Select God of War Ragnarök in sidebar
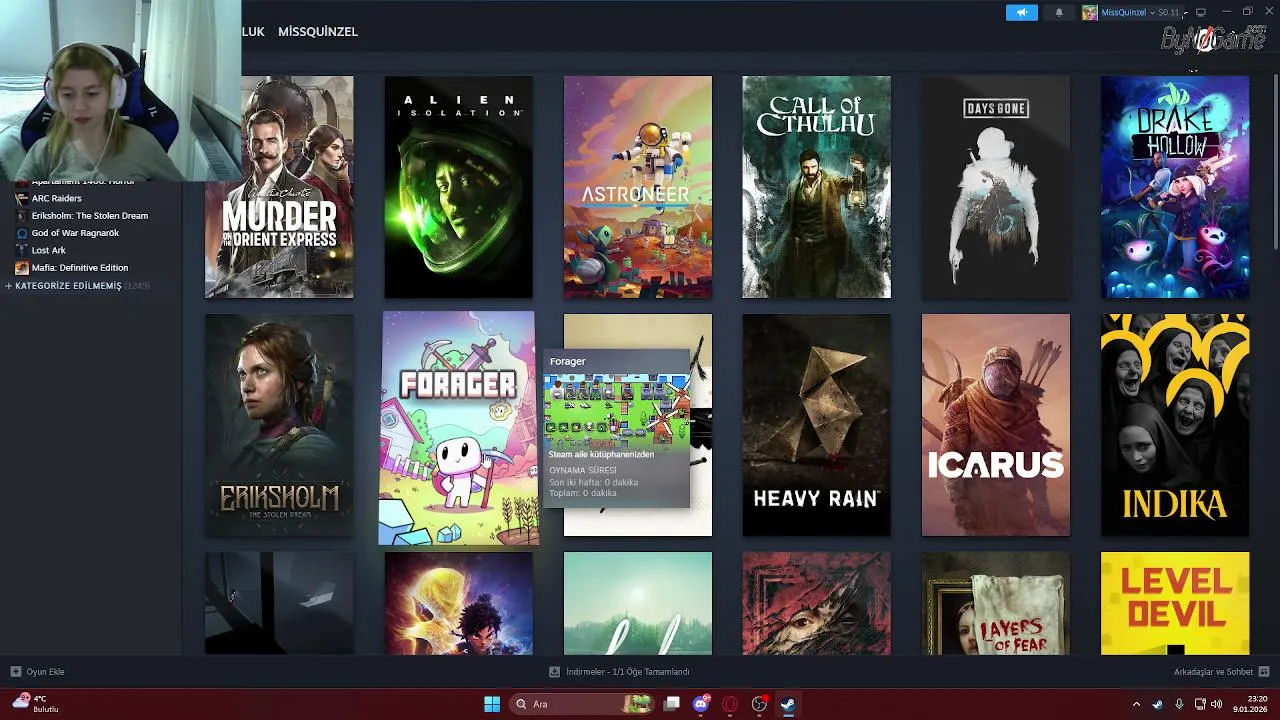This screenshot has height=720, width=1280. 75,233
